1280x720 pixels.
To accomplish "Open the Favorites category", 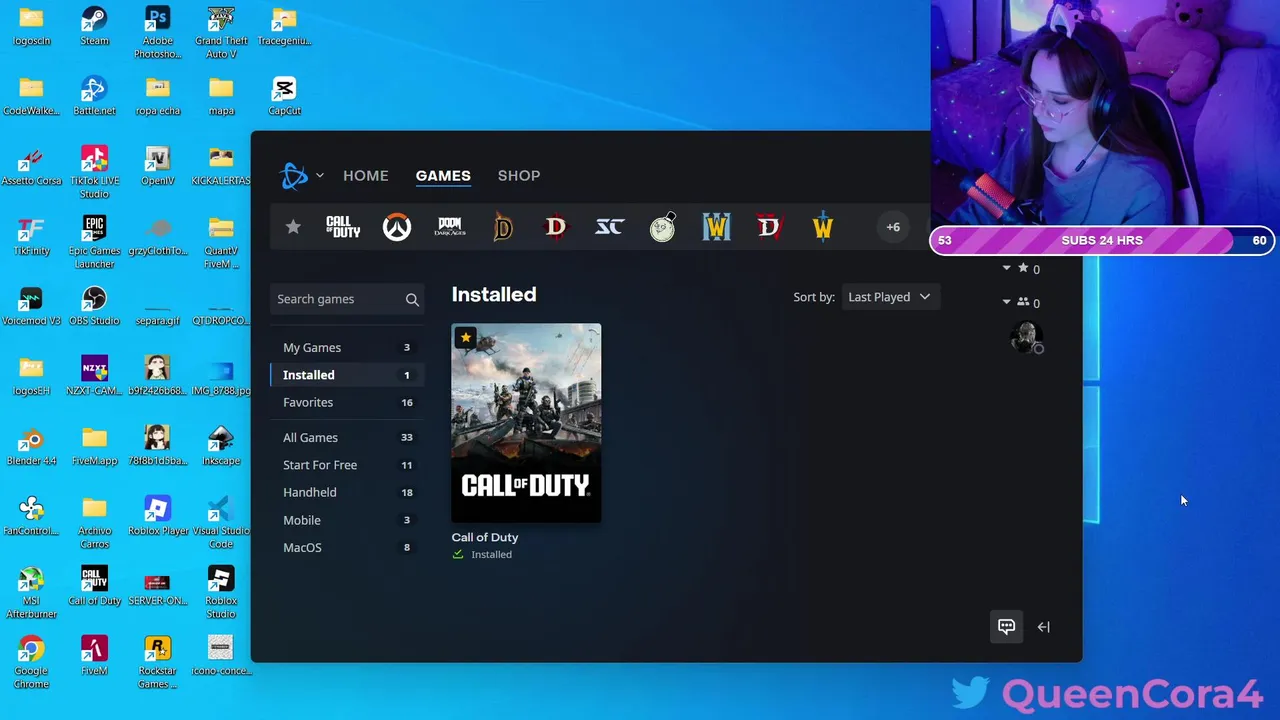I will 347,402.
